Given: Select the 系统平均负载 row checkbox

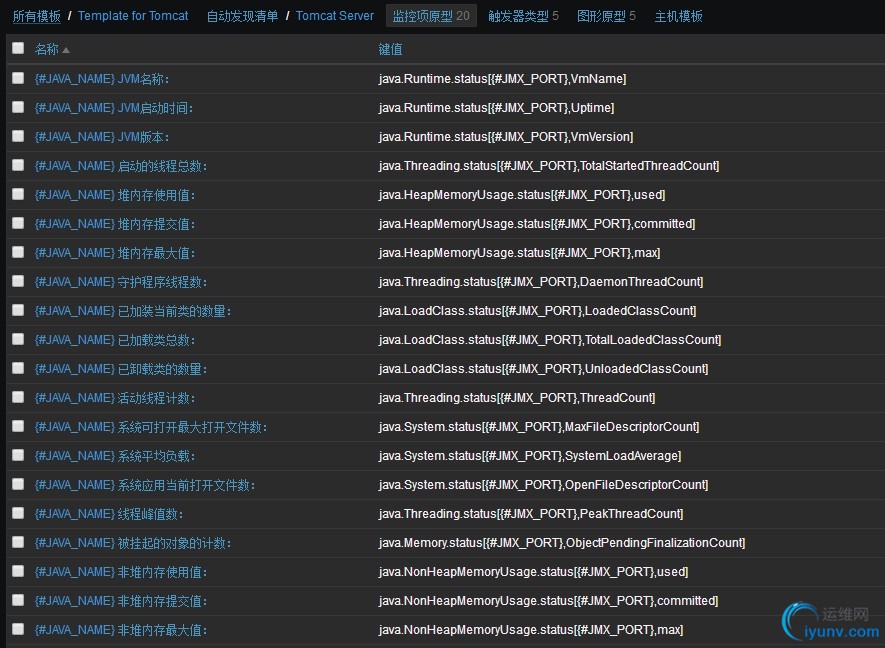Looking at the screenshot, I should (x=18, y=455).
